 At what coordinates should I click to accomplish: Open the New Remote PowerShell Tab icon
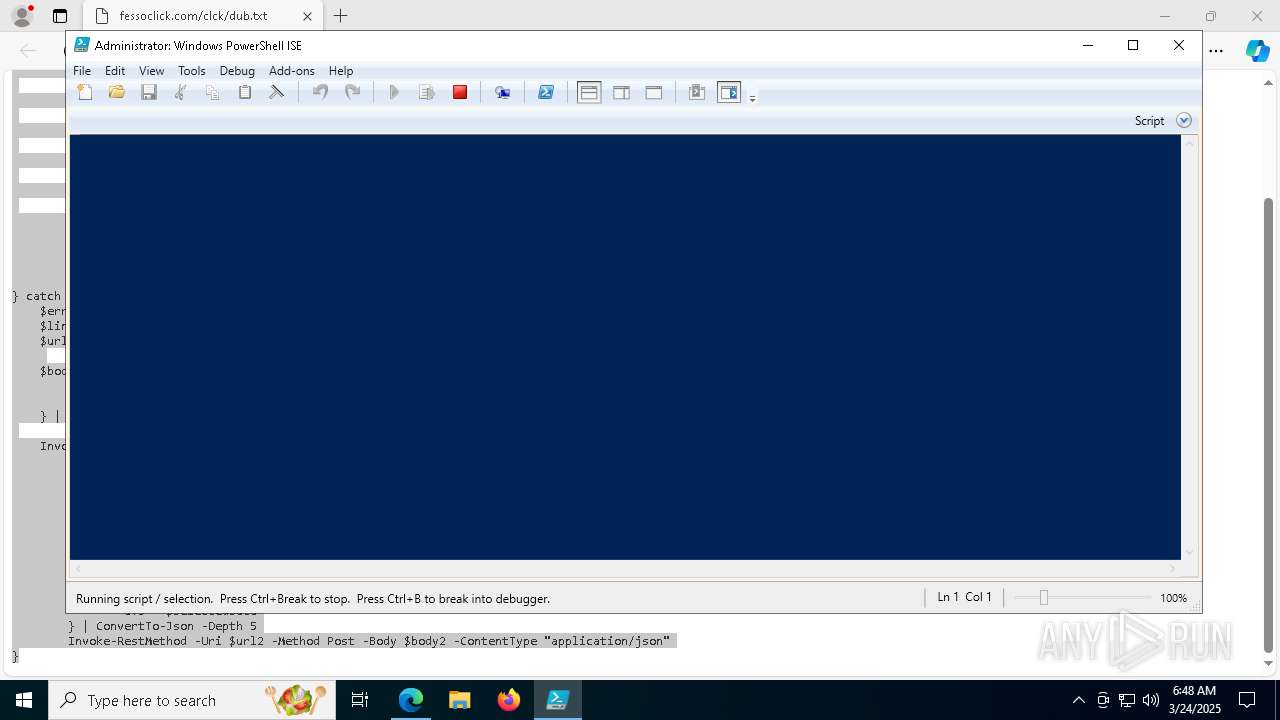(x=502, y=92)
